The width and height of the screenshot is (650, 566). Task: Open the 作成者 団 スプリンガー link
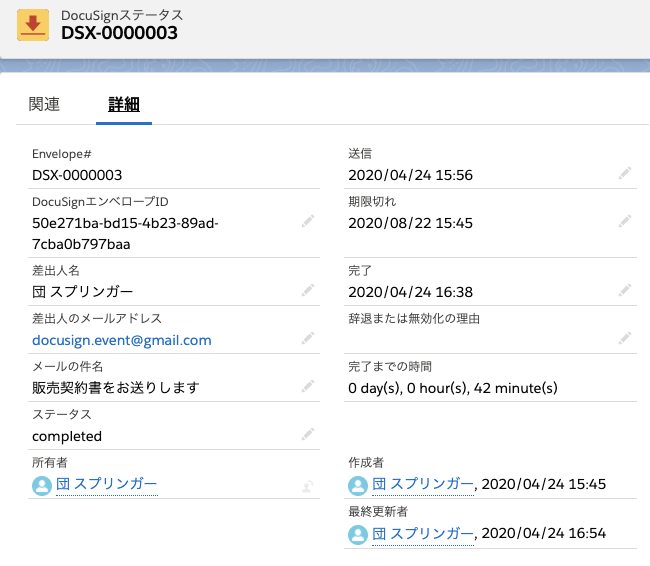[423, 484]
